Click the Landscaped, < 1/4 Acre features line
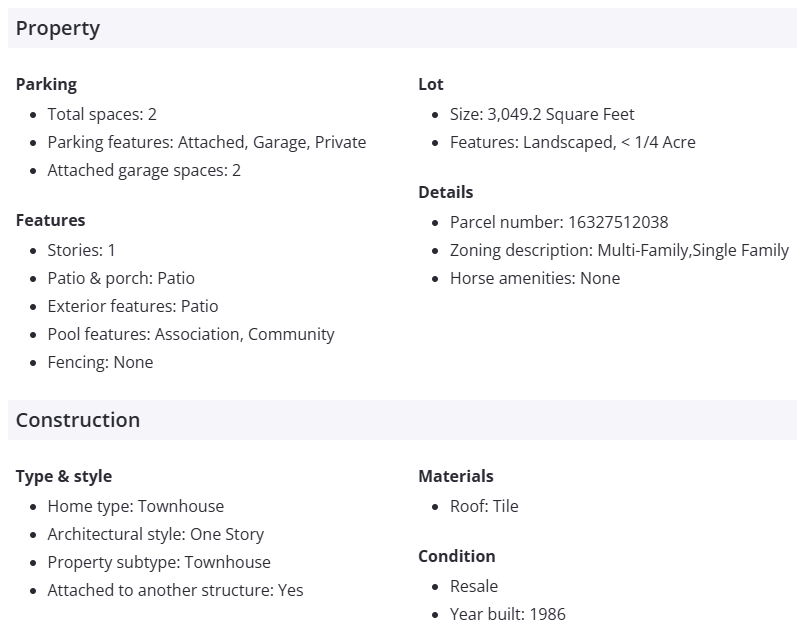The height and width of the screenshot is (637, 808). (x=573, y=142)
